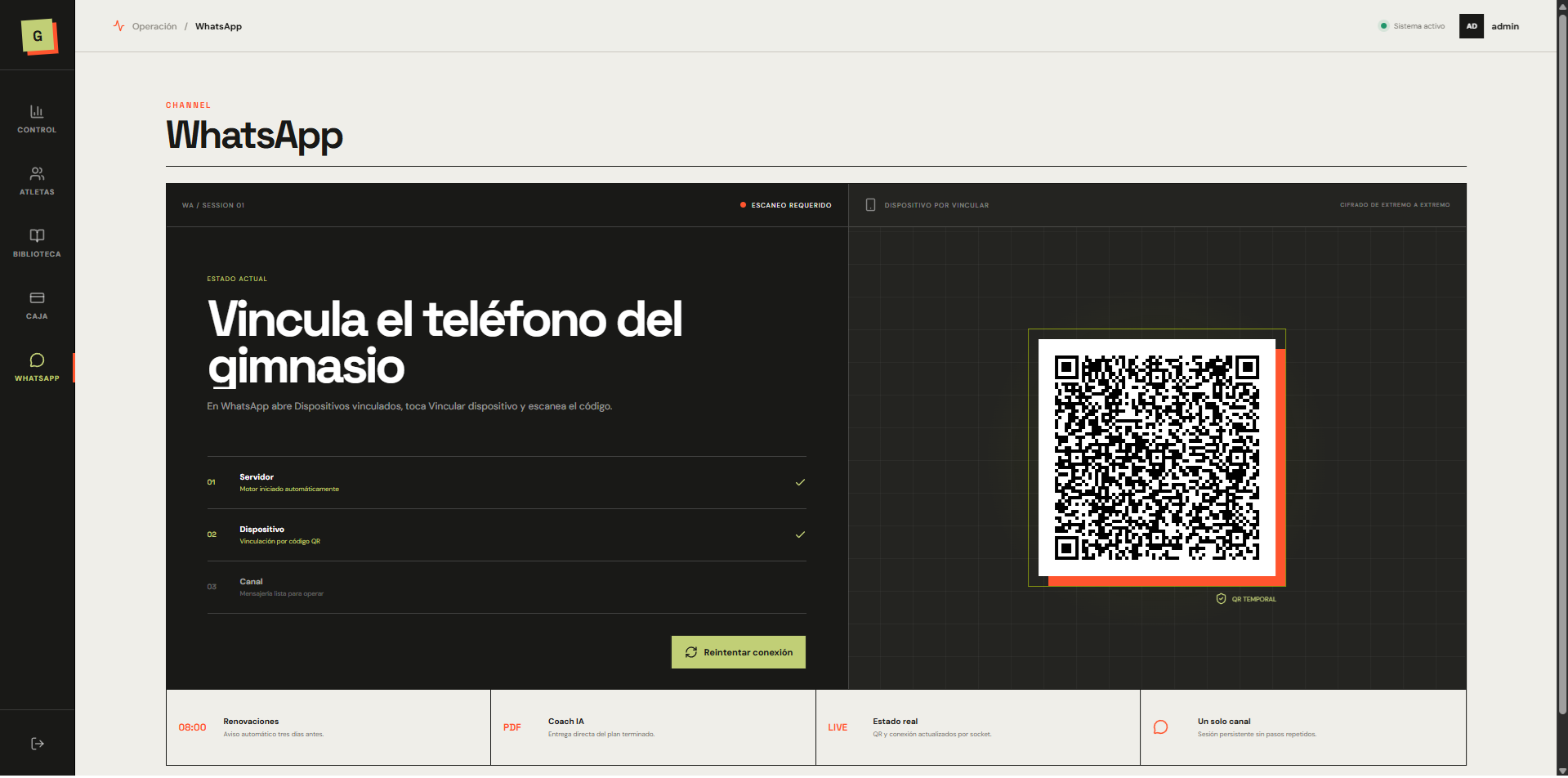This screenshot has height=778, width=1568.
Task: Click the Servidor step title
Action: point(257,477)
